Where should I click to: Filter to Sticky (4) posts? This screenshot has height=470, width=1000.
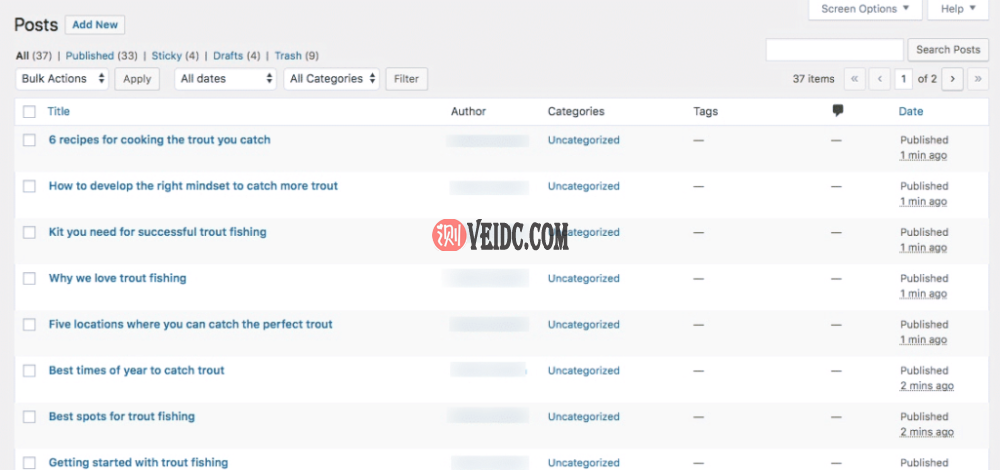point(175,56)
